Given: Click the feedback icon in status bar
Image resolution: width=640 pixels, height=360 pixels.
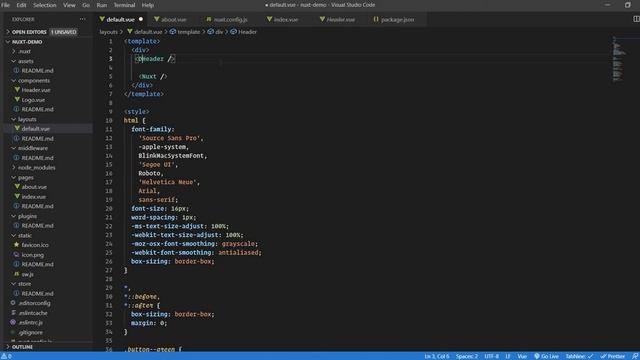Looking at the screenshot, I should [x=635, y=356].
